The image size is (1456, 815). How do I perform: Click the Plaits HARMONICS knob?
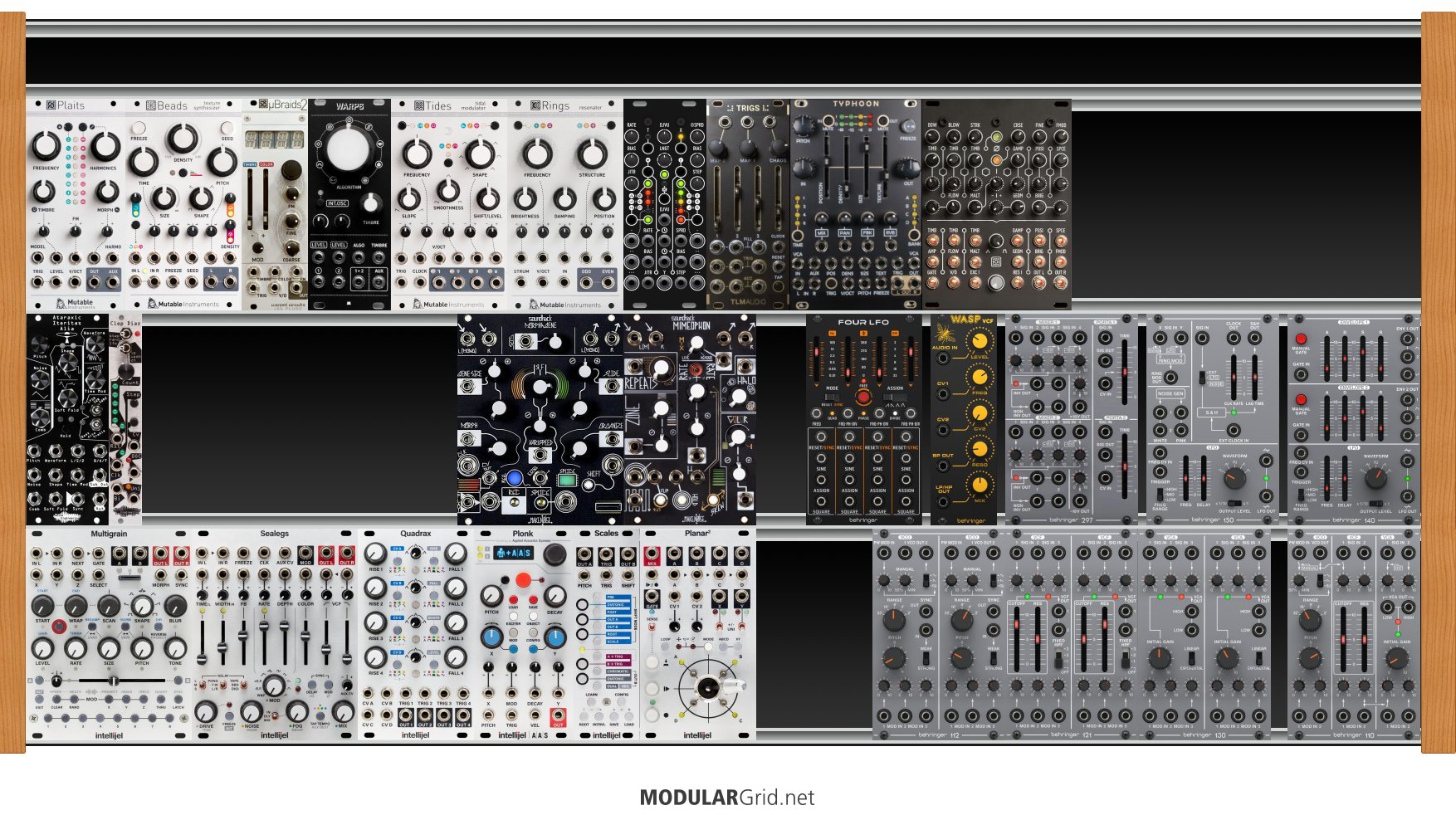tap(105, 147)
